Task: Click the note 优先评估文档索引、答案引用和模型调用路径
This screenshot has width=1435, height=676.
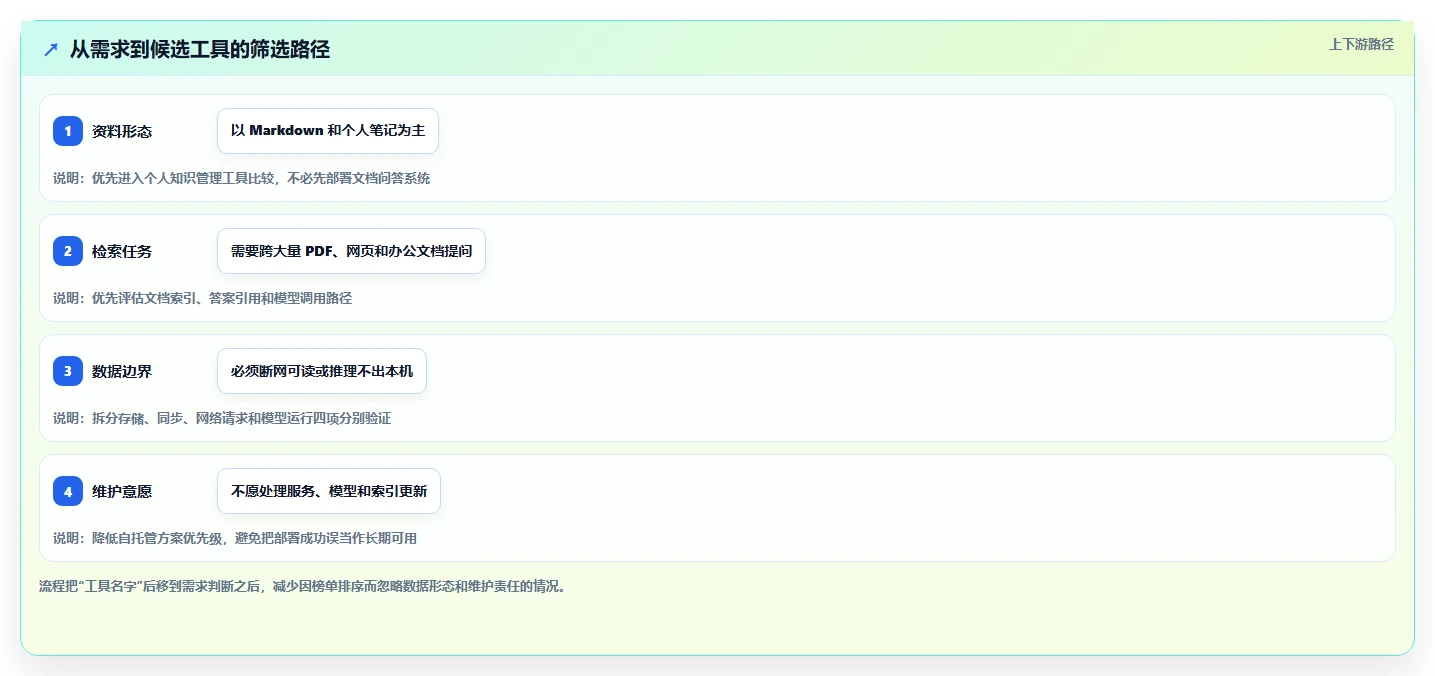Action: coord(203,298)
